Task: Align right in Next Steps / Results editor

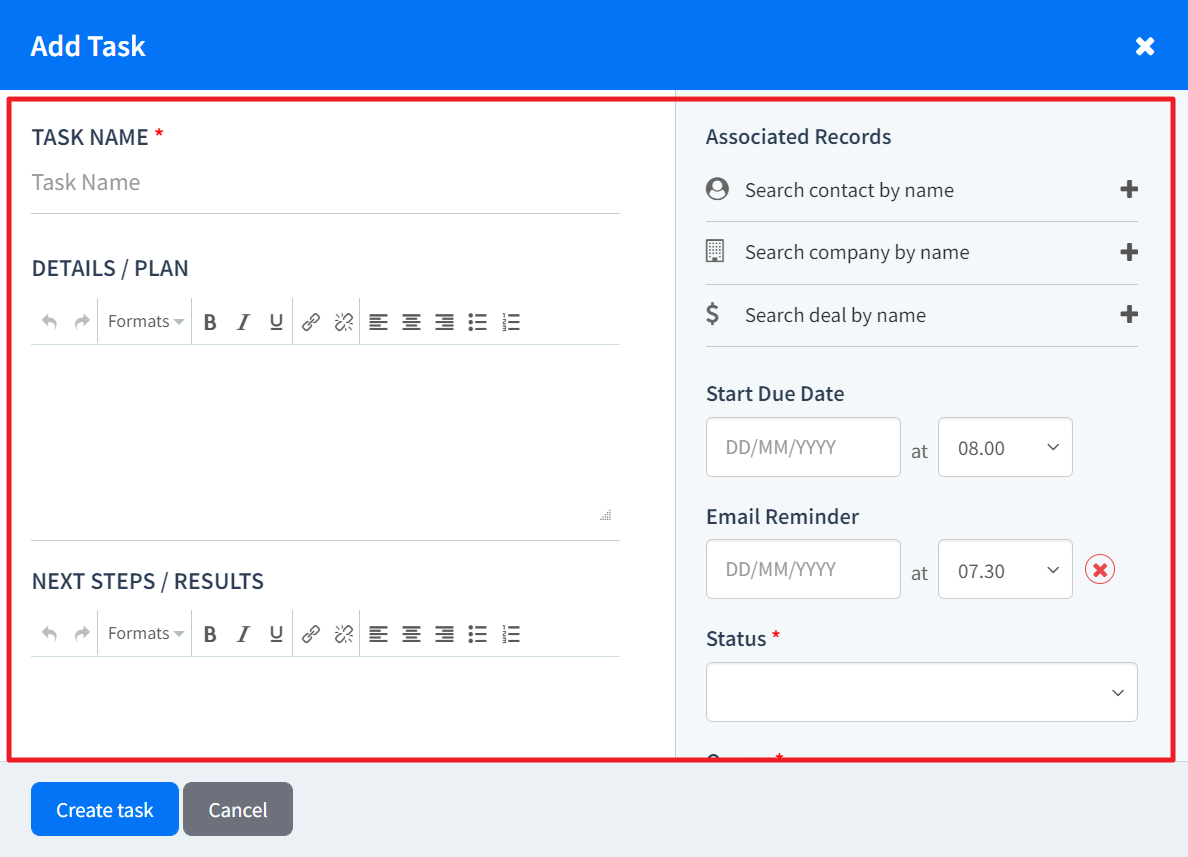Action: pyautogui.click(x=444, y=634)
